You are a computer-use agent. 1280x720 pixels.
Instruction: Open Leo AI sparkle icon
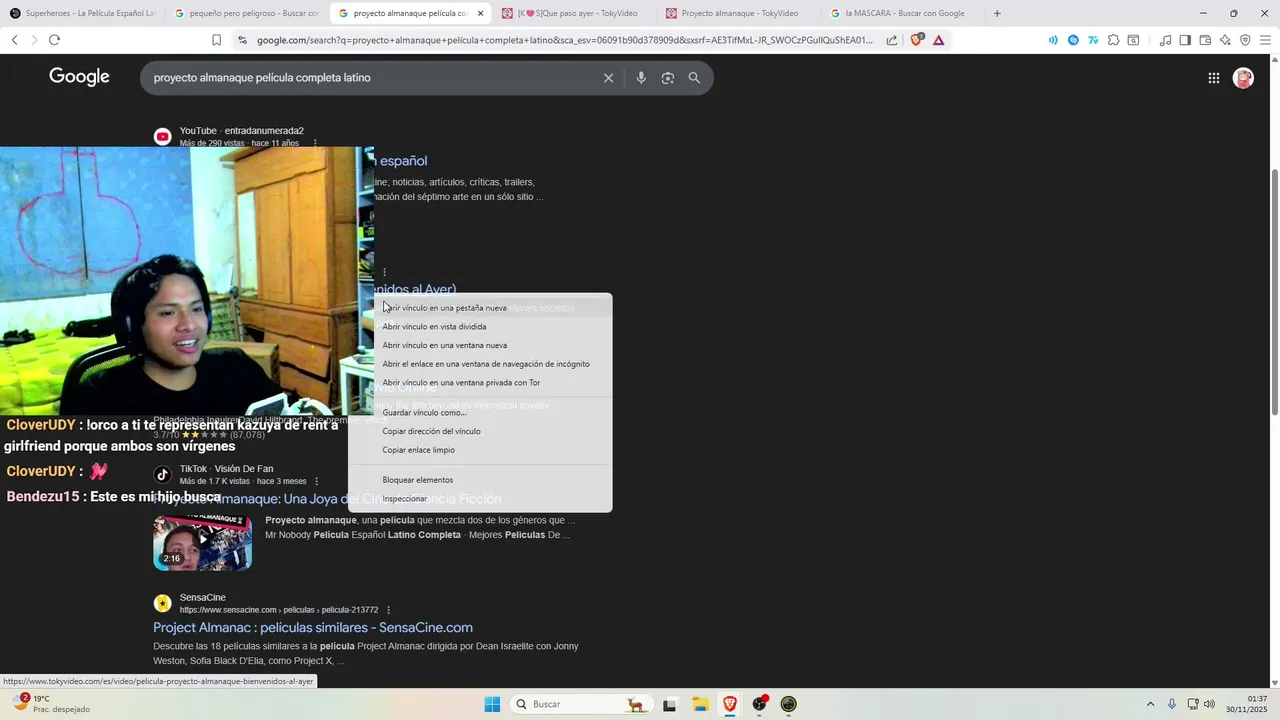coord(1225,40)
